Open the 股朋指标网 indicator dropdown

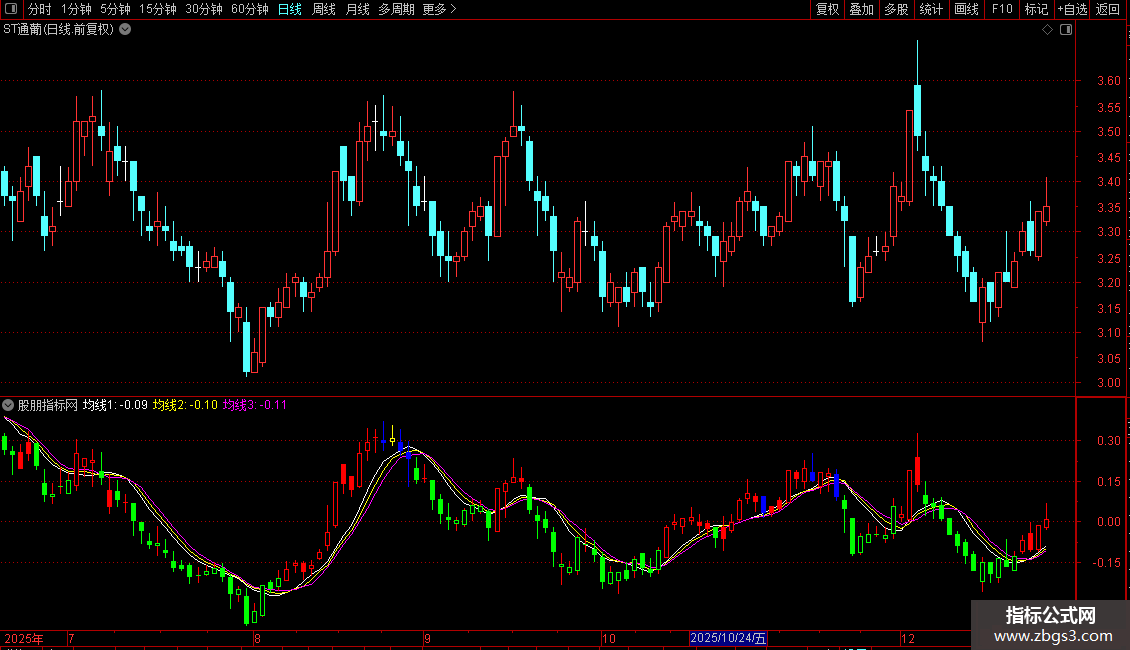(x=8, y=405)
